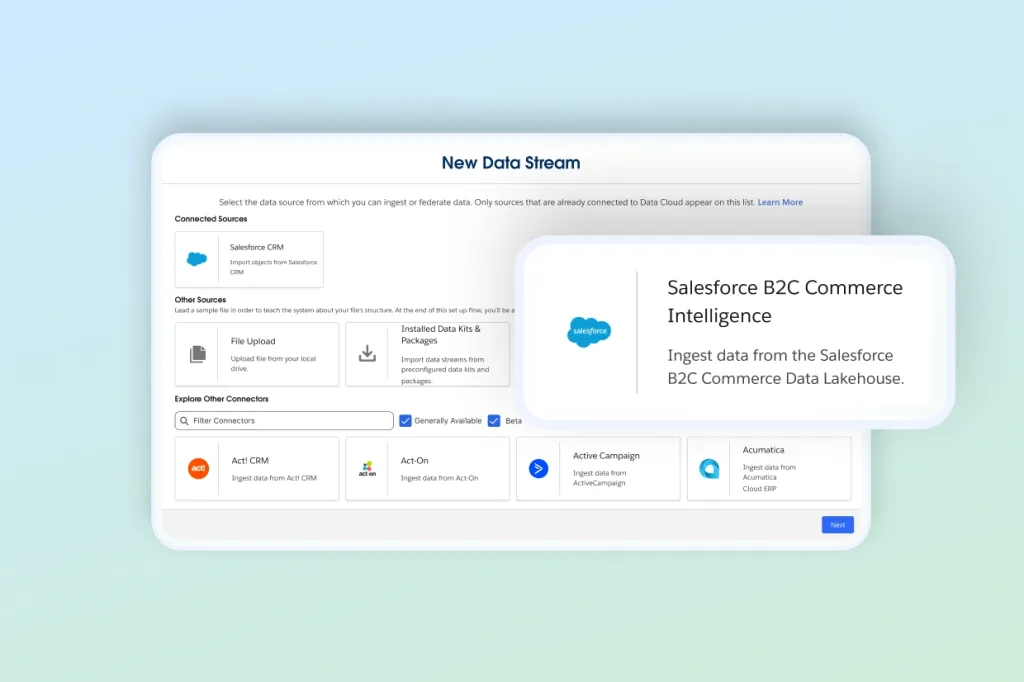Click the Active Campaign blue arrow icon
1024x682 pixels.
coord(539,468)
